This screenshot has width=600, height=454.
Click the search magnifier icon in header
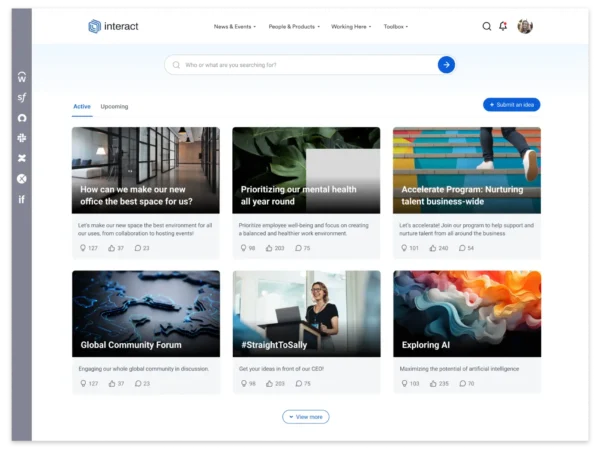(x=487, y=26)
